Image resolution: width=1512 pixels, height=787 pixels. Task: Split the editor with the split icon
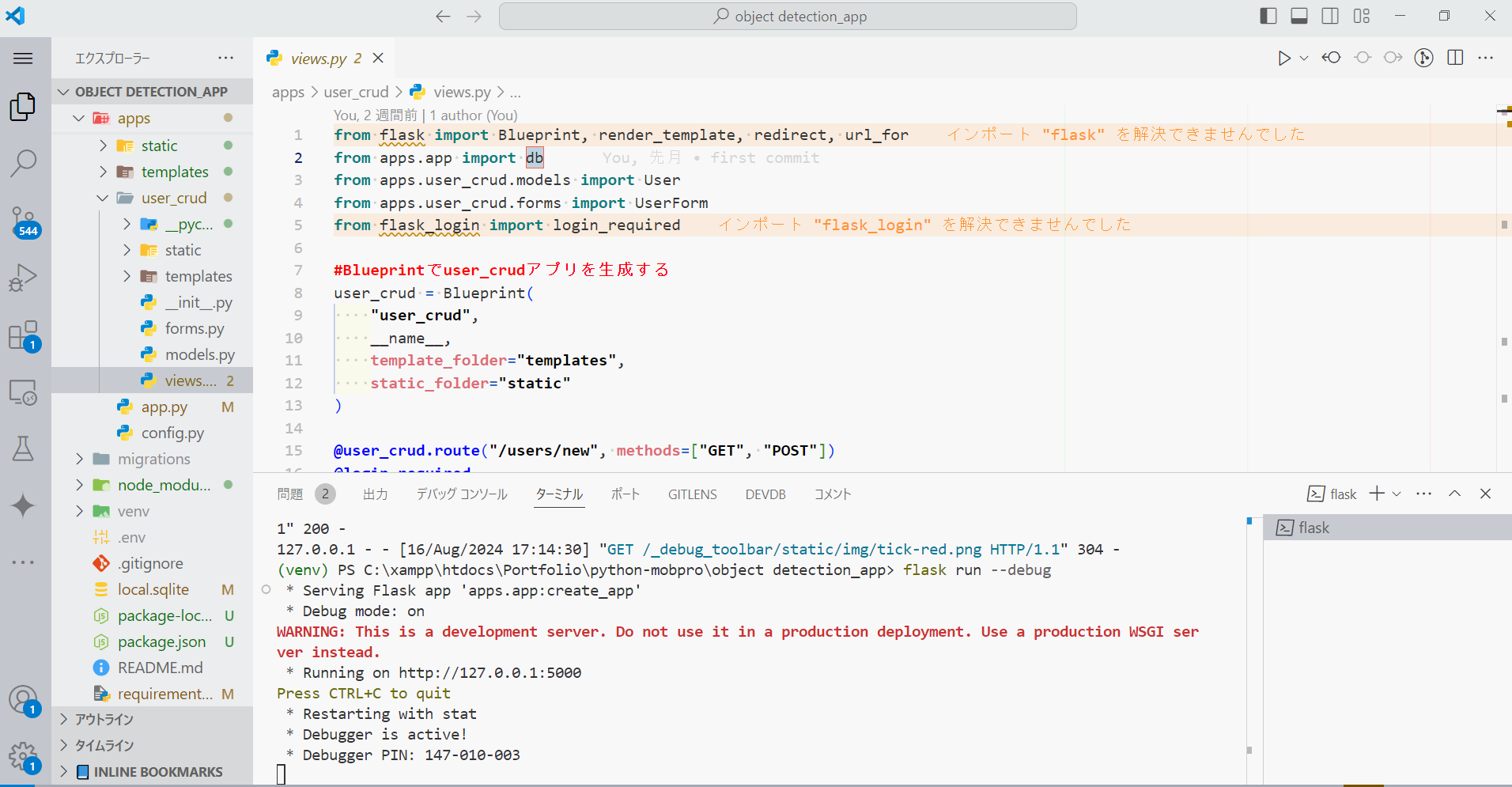[1456, 58]
